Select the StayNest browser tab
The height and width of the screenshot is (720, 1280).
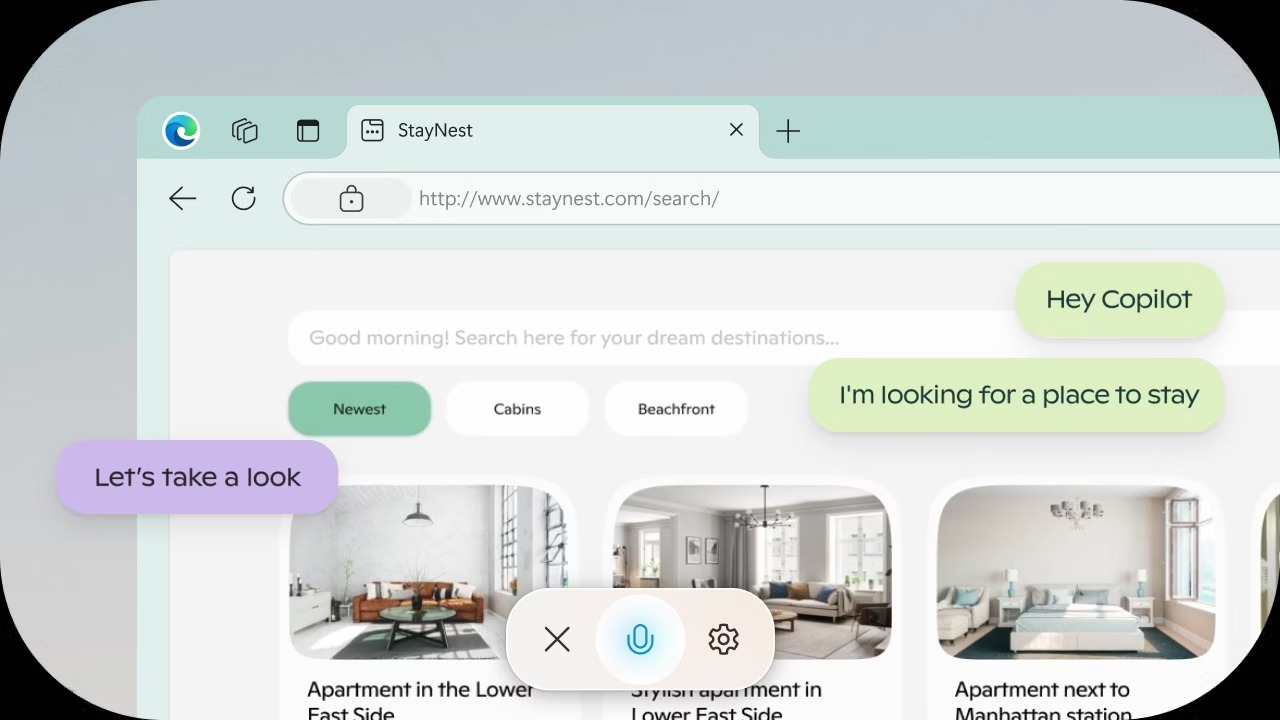click(x=553, y=130)
